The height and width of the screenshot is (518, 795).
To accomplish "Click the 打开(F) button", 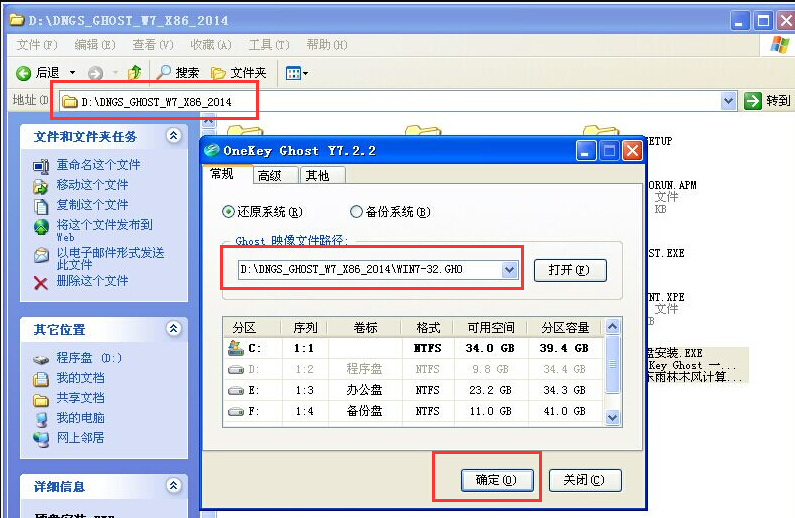I will (570, 270).
